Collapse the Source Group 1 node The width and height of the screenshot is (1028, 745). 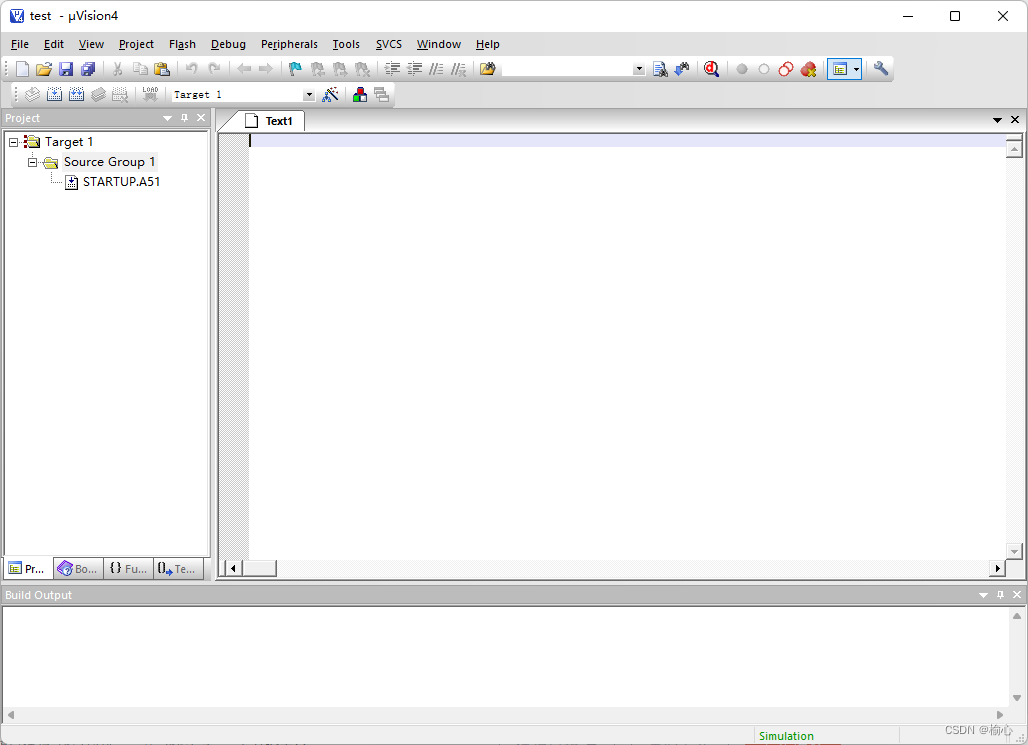pos(32,162)
